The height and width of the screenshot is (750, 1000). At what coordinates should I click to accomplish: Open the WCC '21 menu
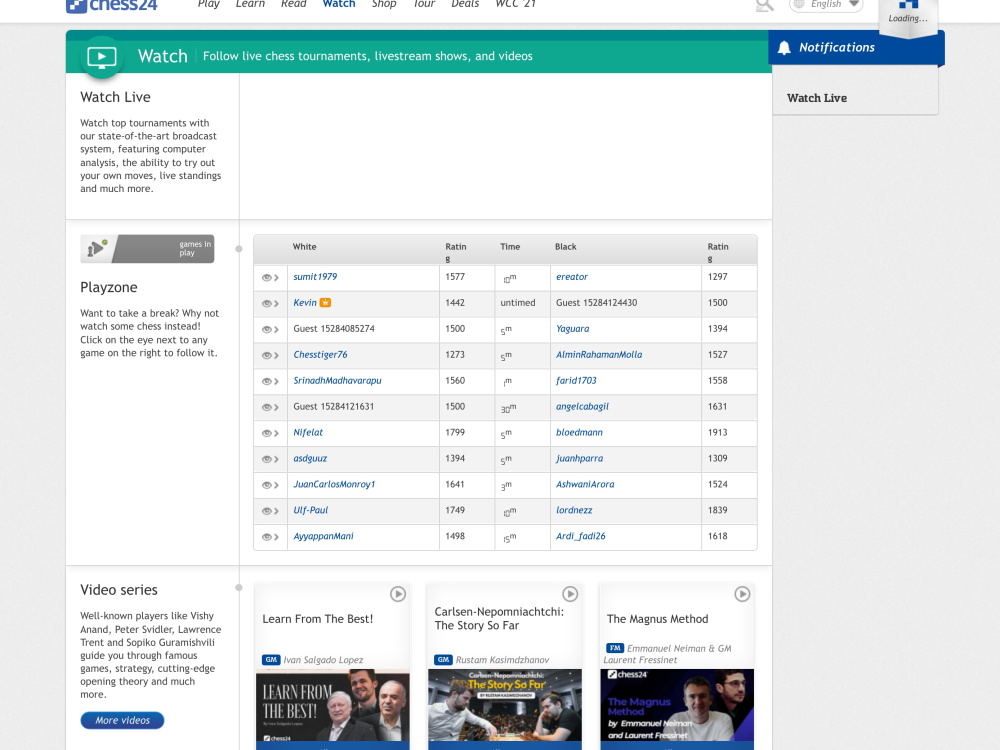(515, 4)
